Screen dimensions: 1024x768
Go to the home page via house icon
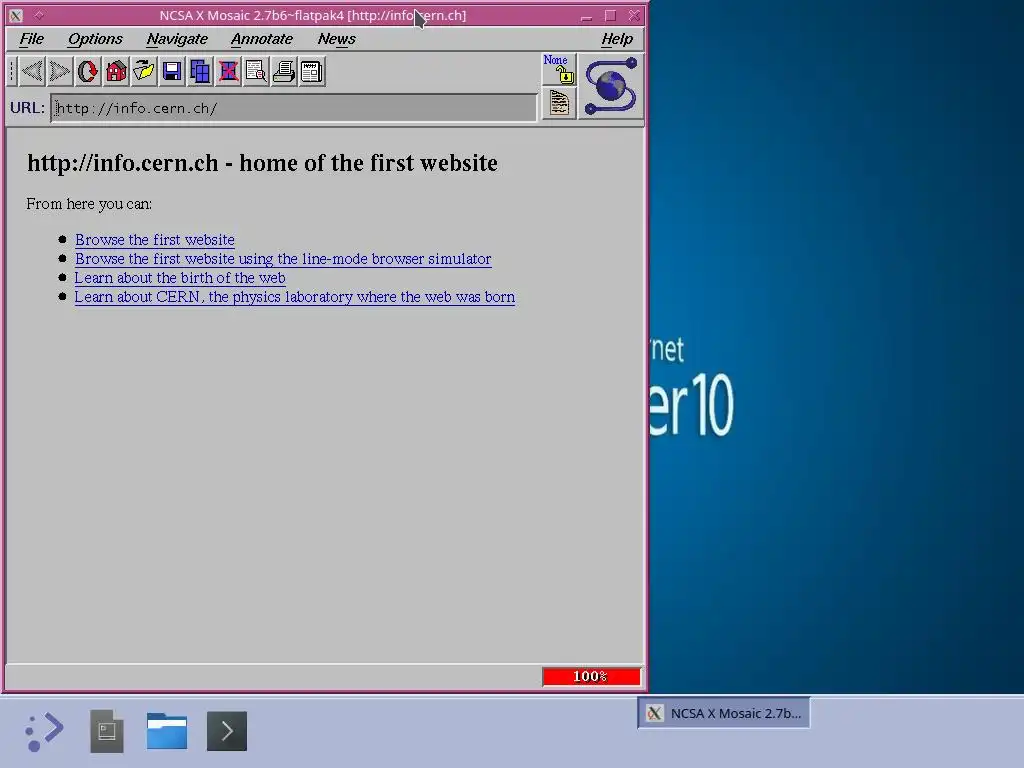tap(116, 71)
